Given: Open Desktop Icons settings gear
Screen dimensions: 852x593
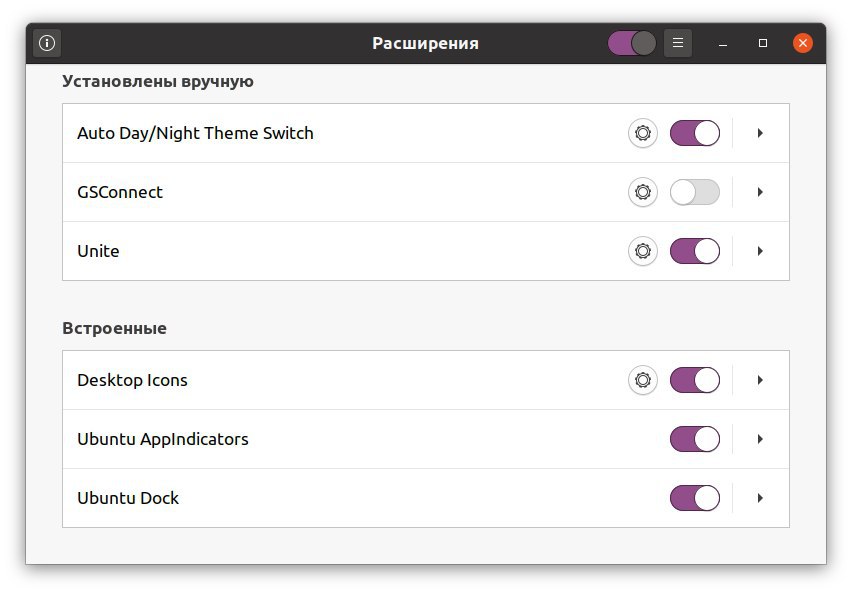Looking at the screenshot, I should pos(643,380).
